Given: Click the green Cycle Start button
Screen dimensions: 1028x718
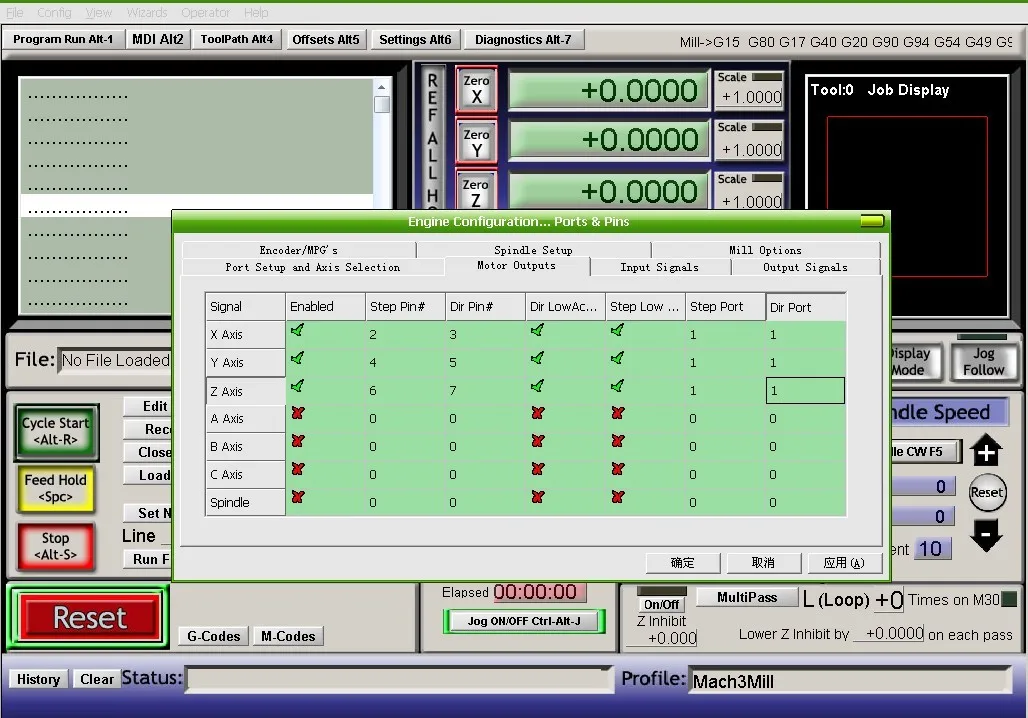Looking at the screenshot, I should coord(56,432).
